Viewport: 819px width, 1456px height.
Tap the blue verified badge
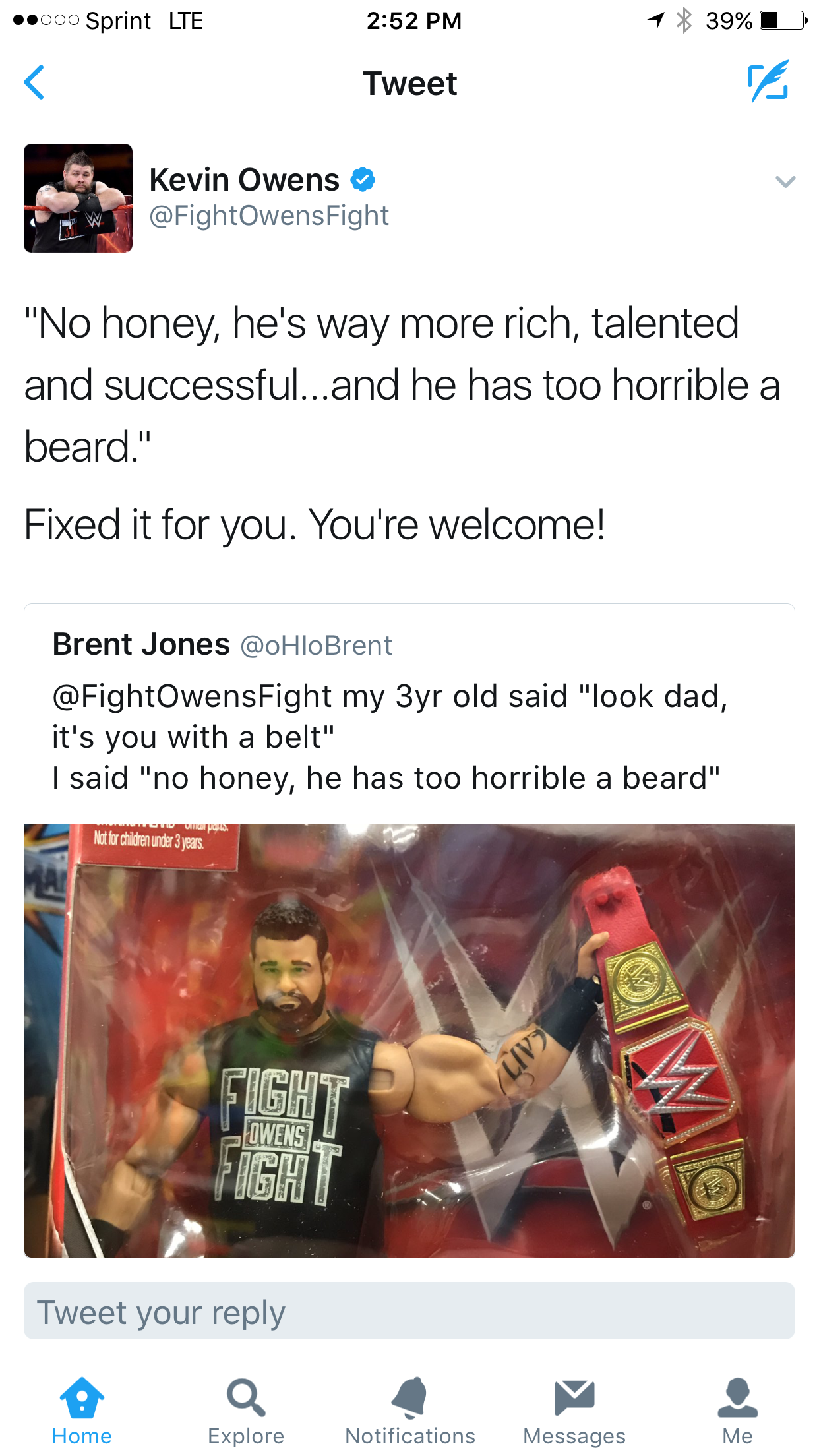363,179
